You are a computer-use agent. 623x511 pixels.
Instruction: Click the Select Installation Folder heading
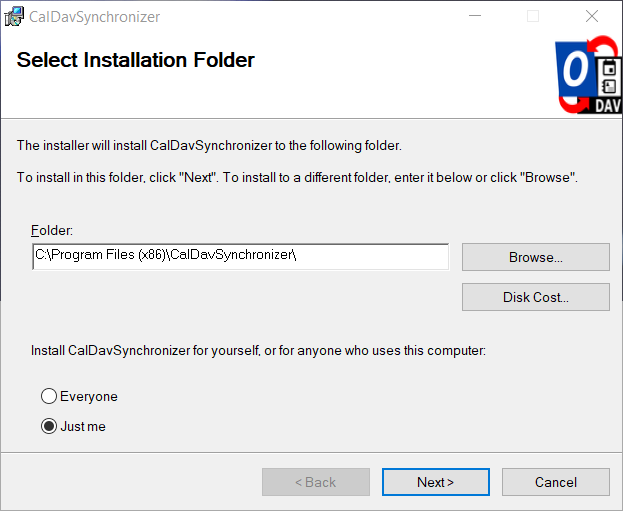tap(136, 60)
